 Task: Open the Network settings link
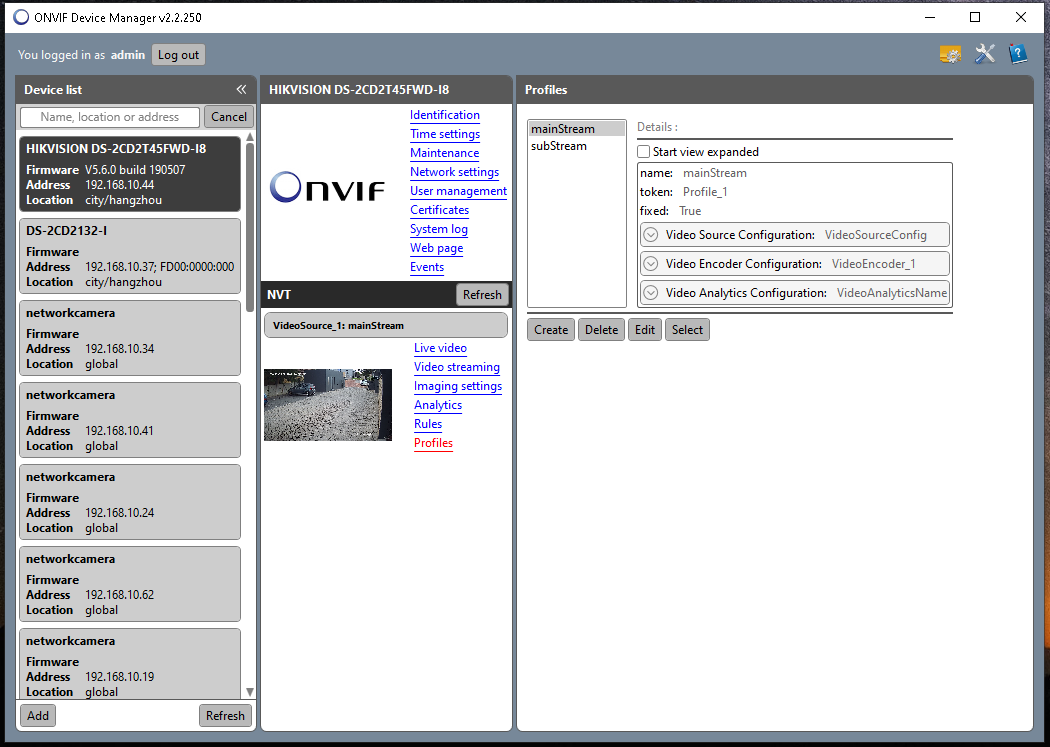[x=455, y=172]
